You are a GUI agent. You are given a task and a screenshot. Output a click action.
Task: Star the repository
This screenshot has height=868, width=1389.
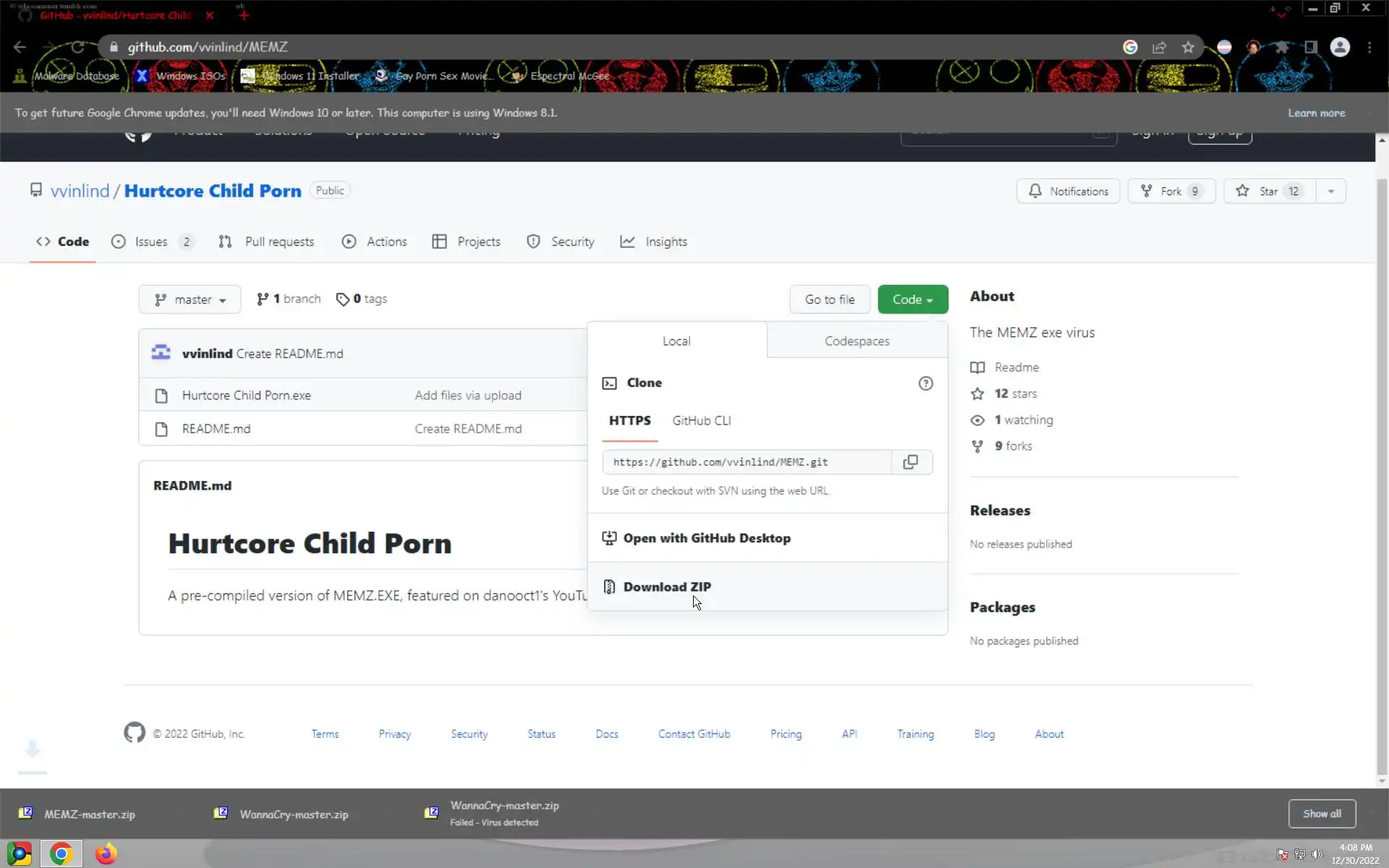coord(1268,191)
